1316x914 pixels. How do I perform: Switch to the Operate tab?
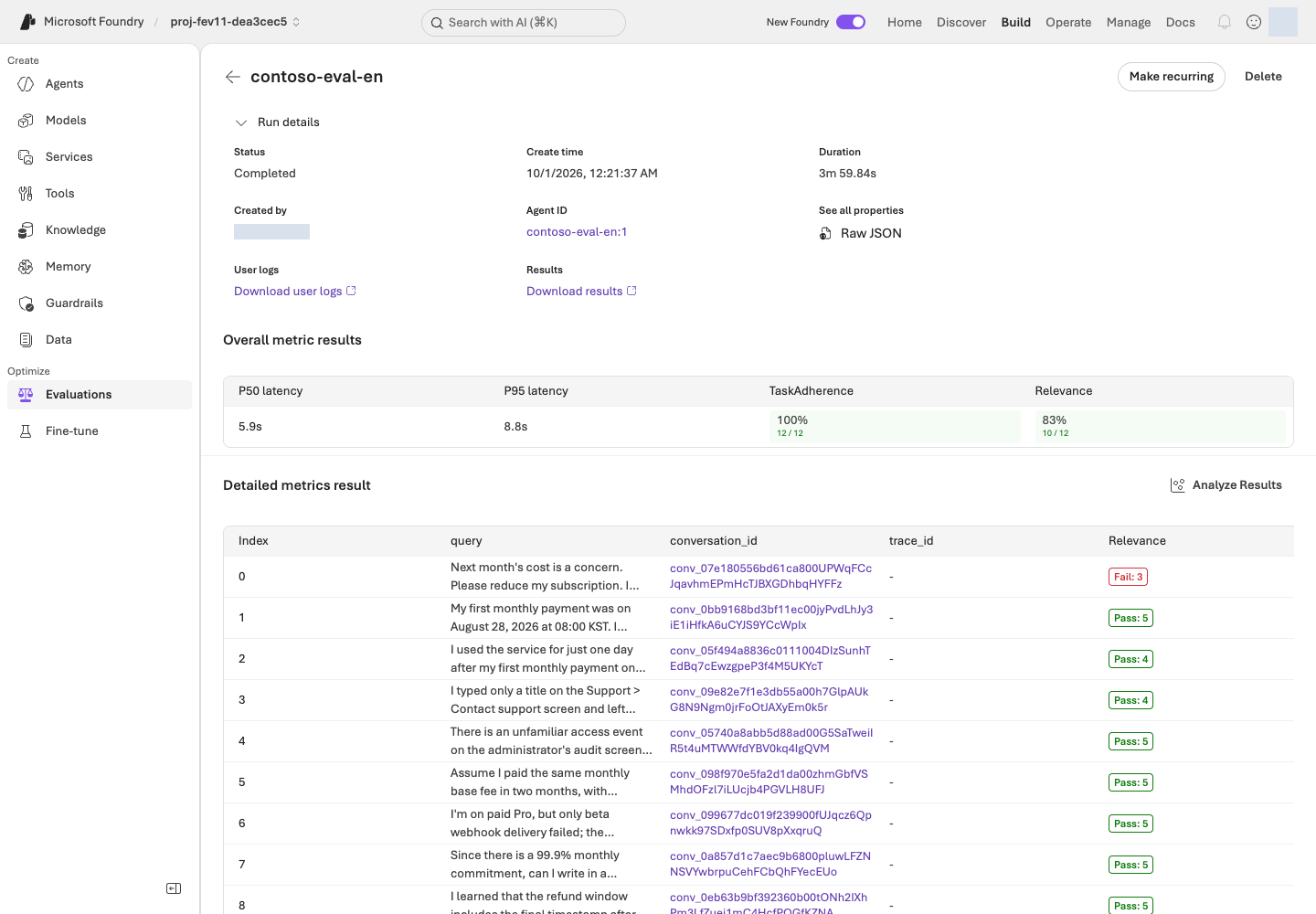[x=1068, y=22]
